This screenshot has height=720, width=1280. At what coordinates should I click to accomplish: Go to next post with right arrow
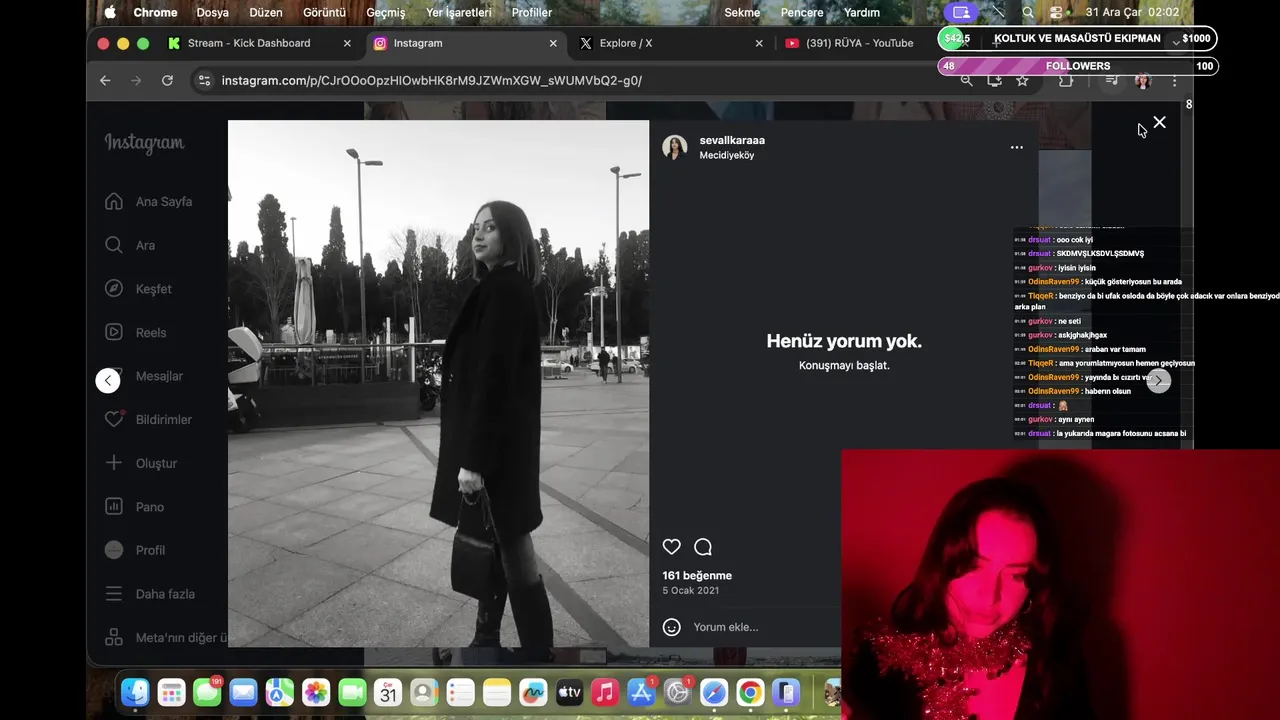coord(1158,380)
